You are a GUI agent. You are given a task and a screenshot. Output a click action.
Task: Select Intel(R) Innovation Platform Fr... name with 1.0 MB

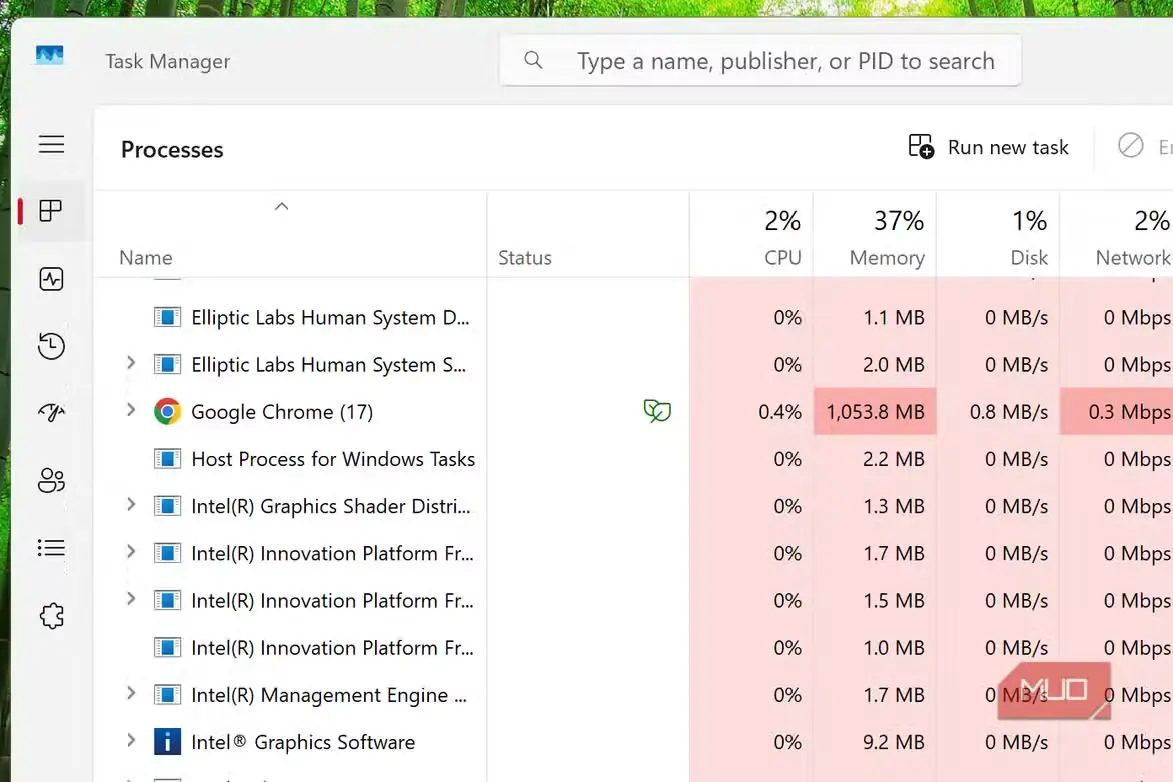point(332,647)
